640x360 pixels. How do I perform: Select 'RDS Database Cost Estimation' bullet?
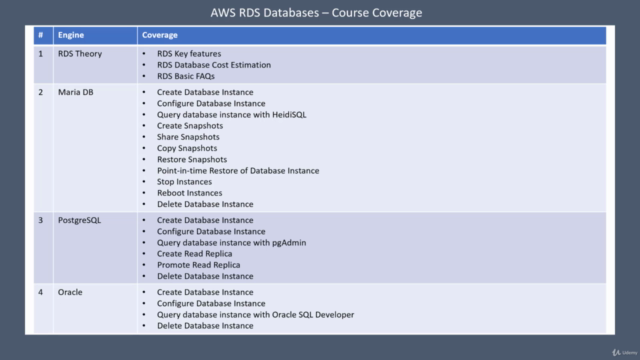[x=214, y=65]
